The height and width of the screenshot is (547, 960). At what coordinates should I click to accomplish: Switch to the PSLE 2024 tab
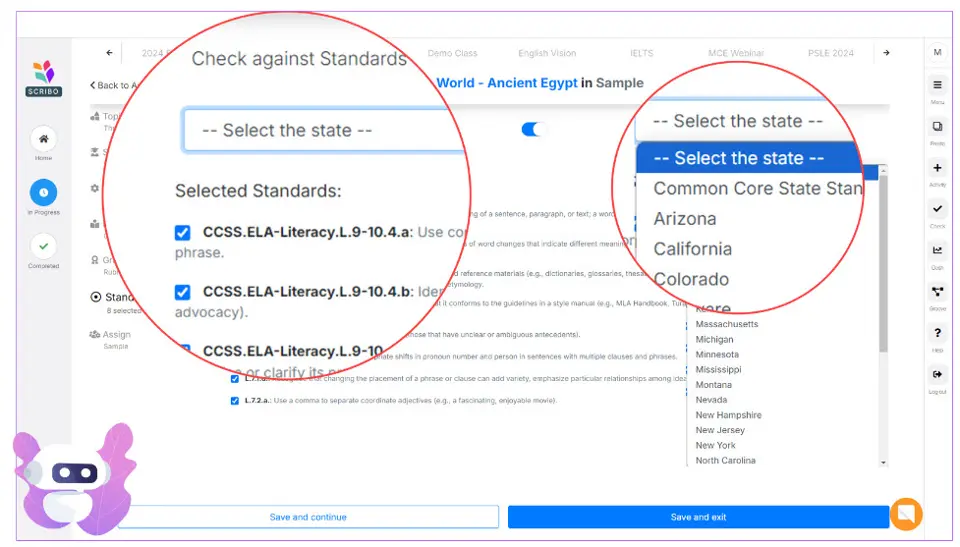(830, 53)
